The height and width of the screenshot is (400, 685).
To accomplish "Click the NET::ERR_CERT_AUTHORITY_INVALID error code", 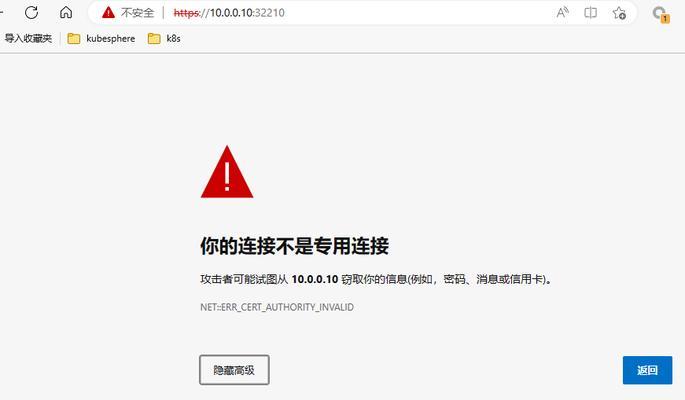I will point(277,307).
